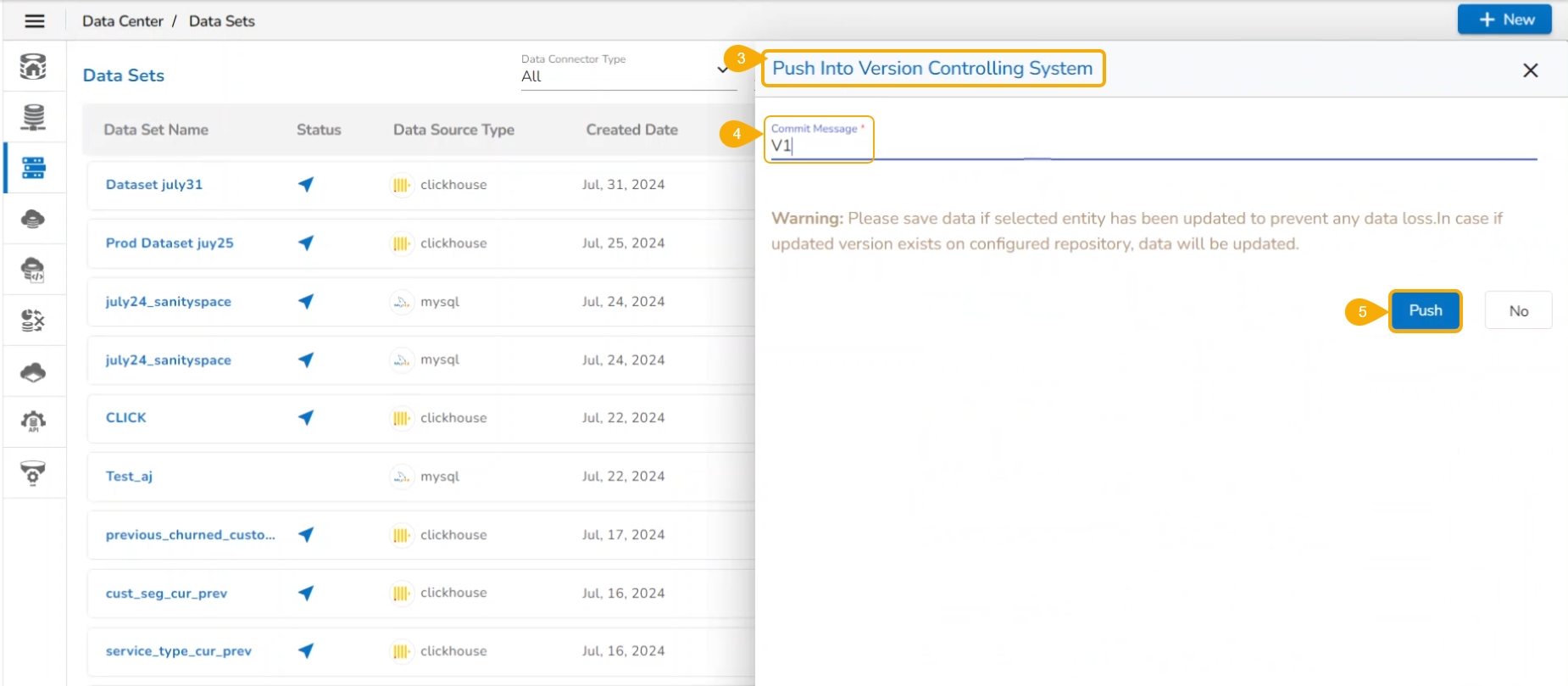
Task: Open the API settings sidebar icon
Action: [x=33, y=421]
